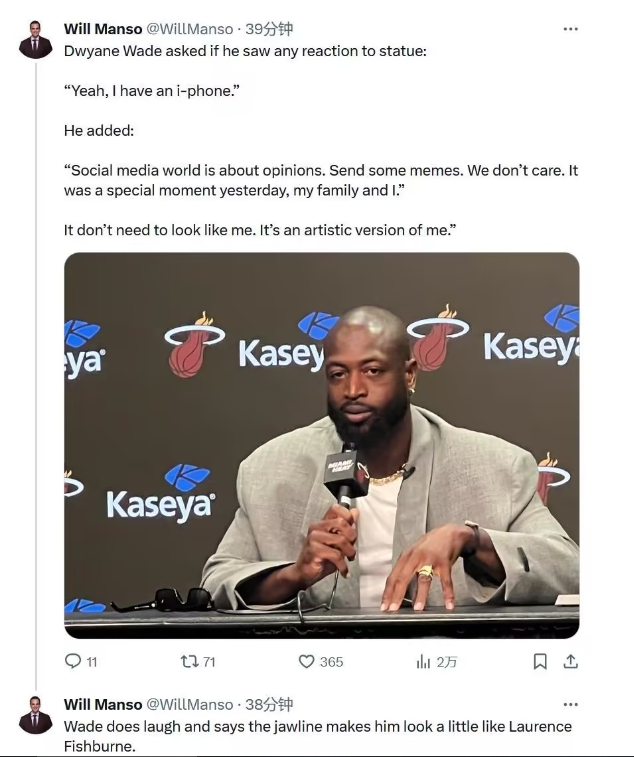The width and height of the screenshot is (634, 757).
Task: Open first tweet's three-dot more menu
Action: coord(570,29)
